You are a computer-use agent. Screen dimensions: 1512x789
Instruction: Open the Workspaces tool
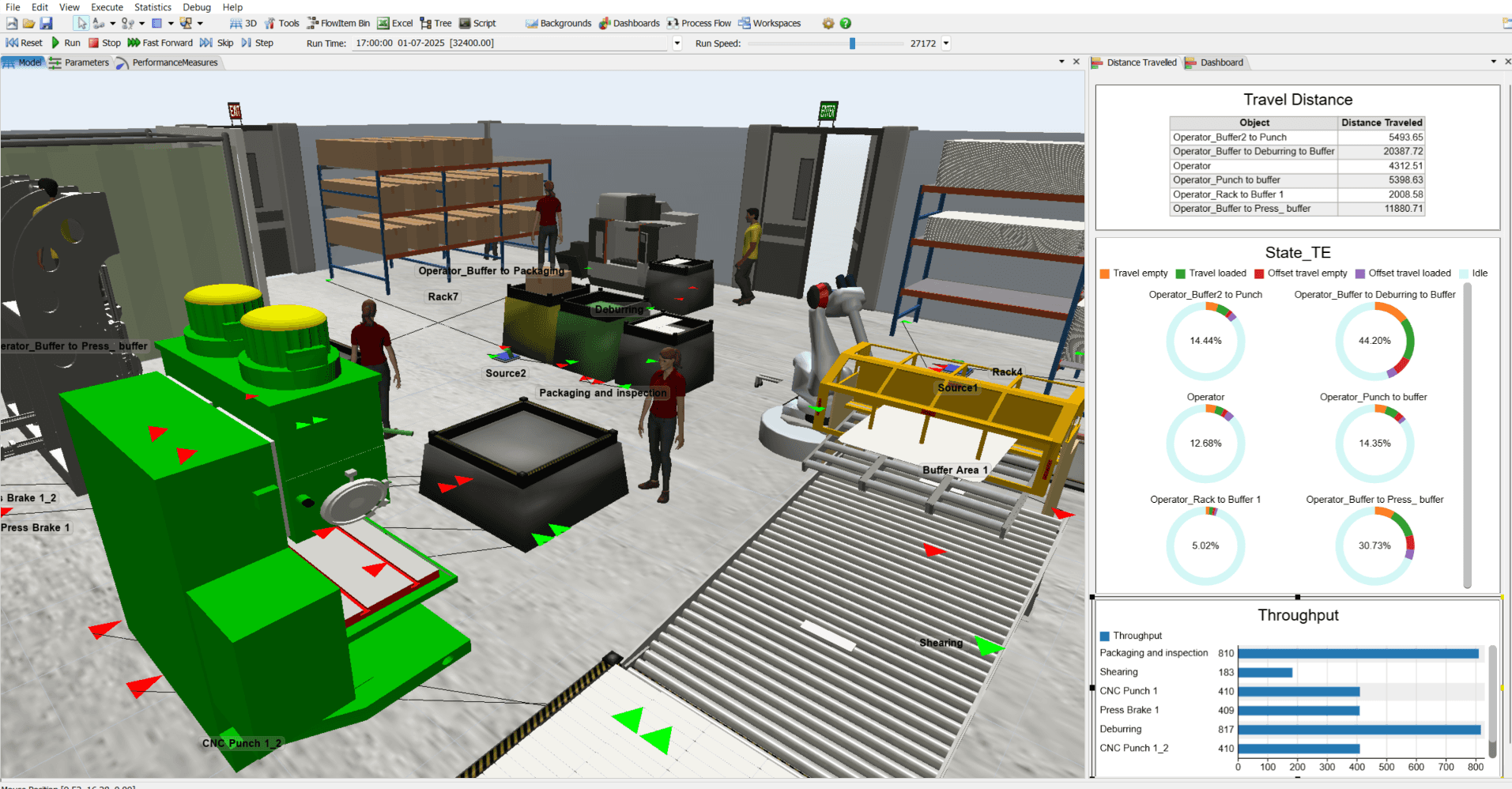coord(770,23)
